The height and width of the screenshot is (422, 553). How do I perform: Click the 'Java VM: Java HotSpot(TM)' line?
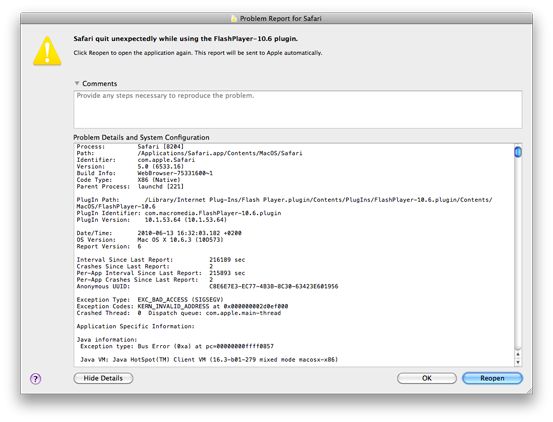click(x=209, y=360)
